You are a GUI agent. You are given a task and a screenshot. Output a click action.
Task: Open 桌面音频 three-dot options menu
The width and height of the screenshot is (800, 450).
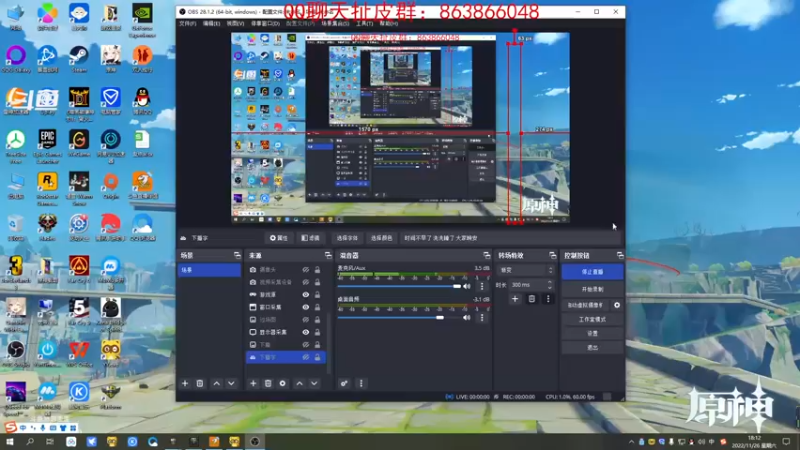pyautogui.click(x=482, y=317)
